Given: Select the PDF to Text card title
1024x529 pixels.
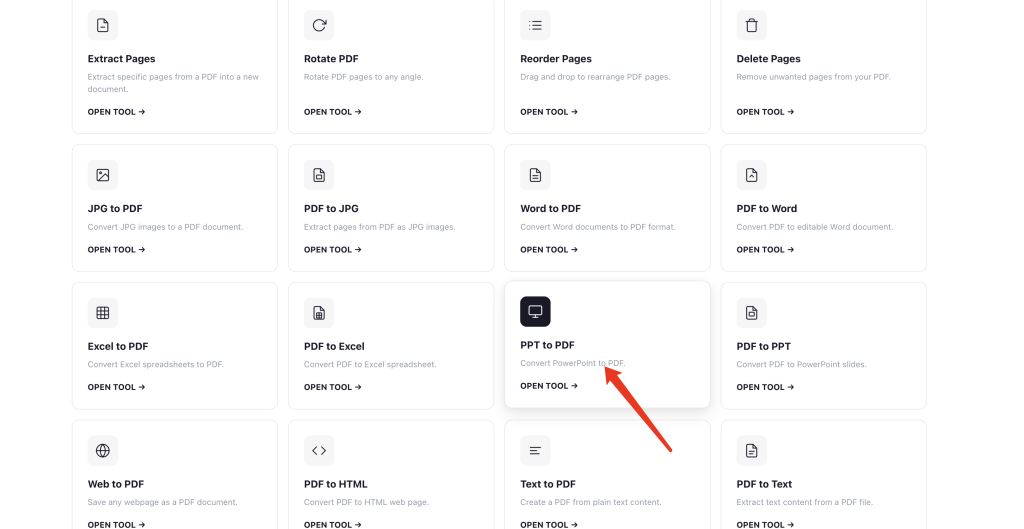Looking at the screenshot, I should click(764, 484).
